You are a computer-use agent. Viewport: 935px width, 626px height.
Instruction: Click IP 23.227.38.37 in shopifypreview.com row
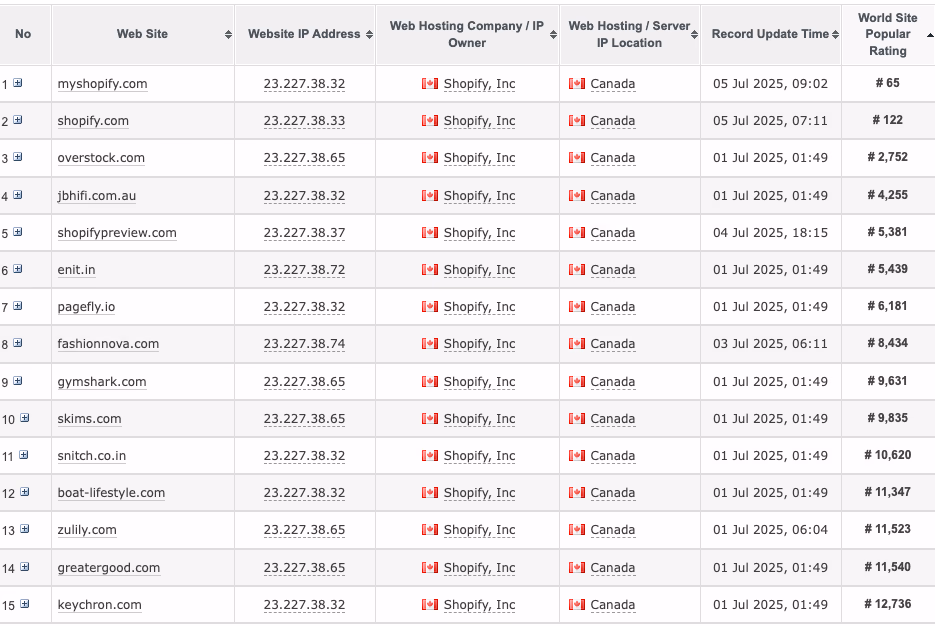click(304, 233)
